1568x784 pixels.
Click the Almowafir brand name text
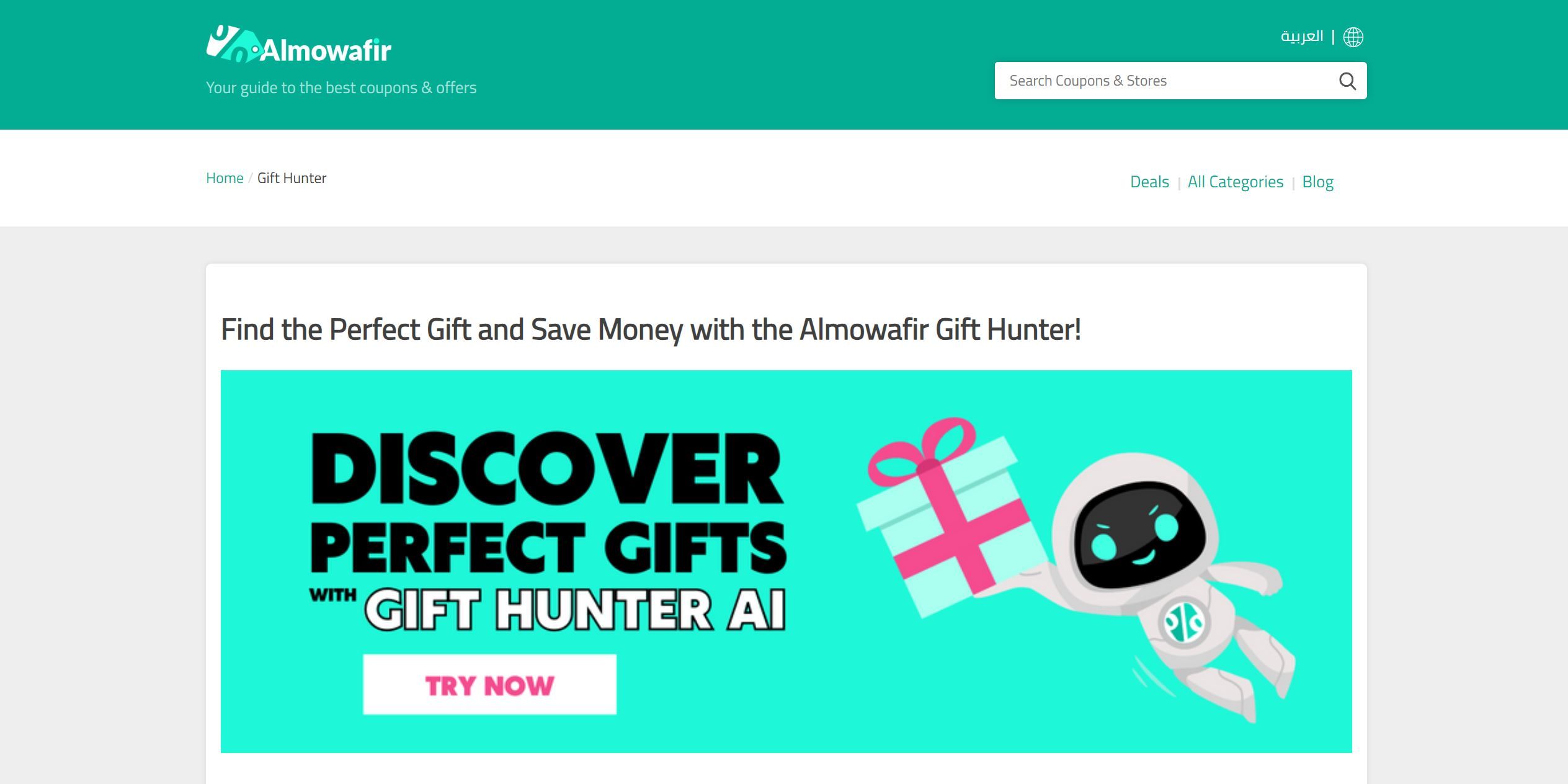[x=326, y=50]
